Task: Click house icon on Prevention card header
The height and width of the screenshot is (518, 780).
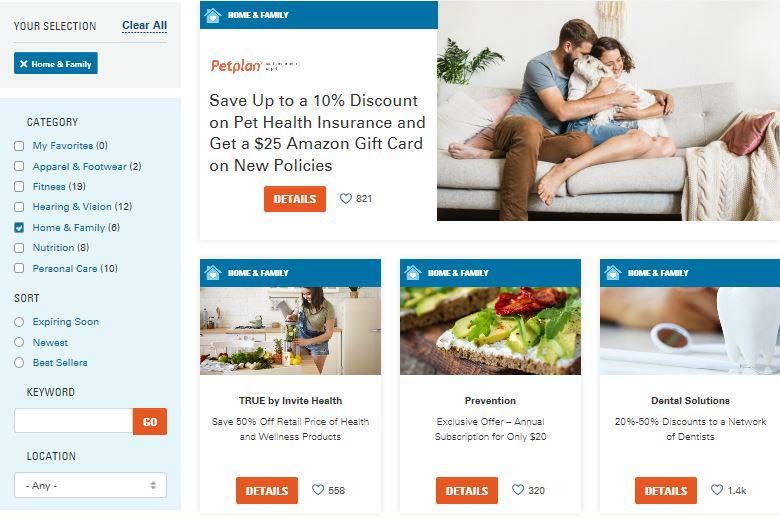Action: click(413, 273)
